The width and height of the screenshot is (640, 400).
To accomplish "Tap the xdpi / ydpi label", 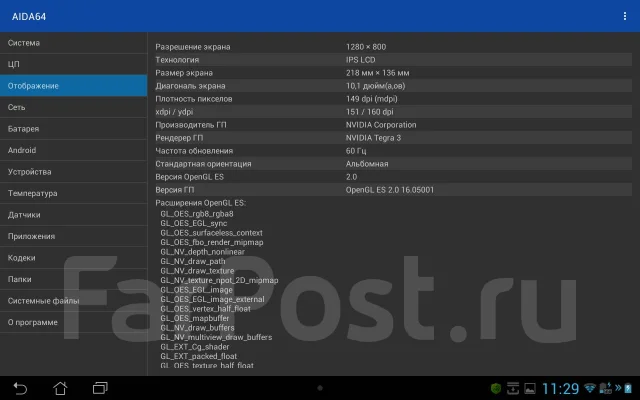I will [x=174, y=112].
